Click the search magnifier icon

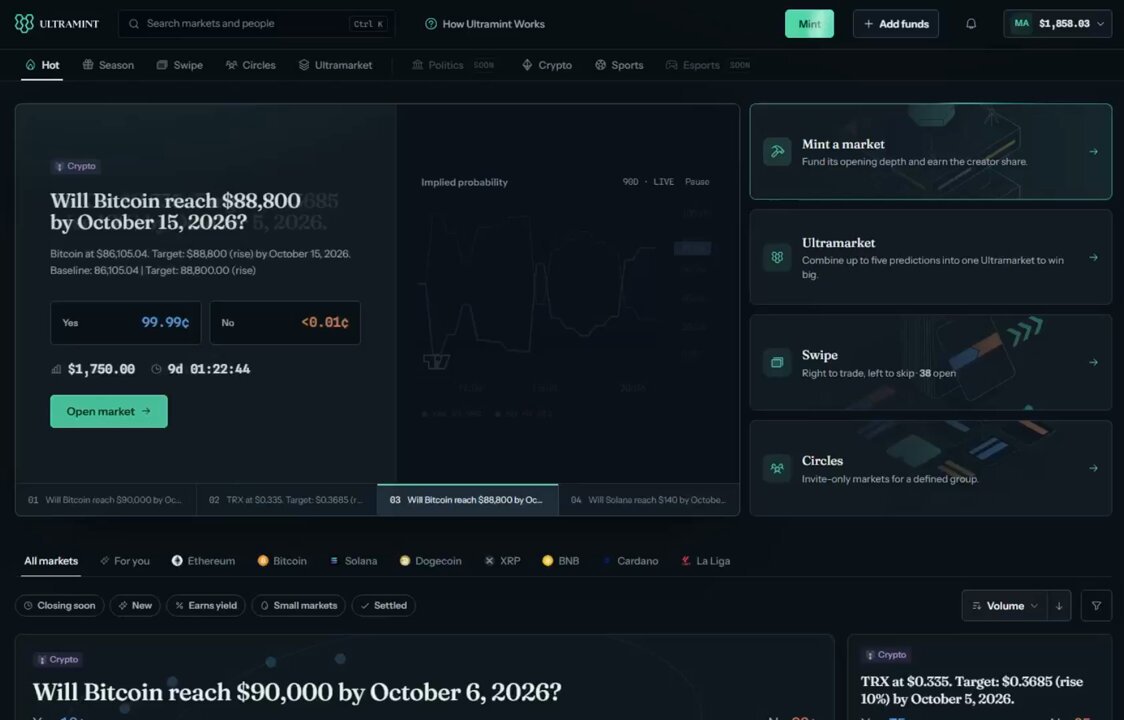click(x=134, y=24)
